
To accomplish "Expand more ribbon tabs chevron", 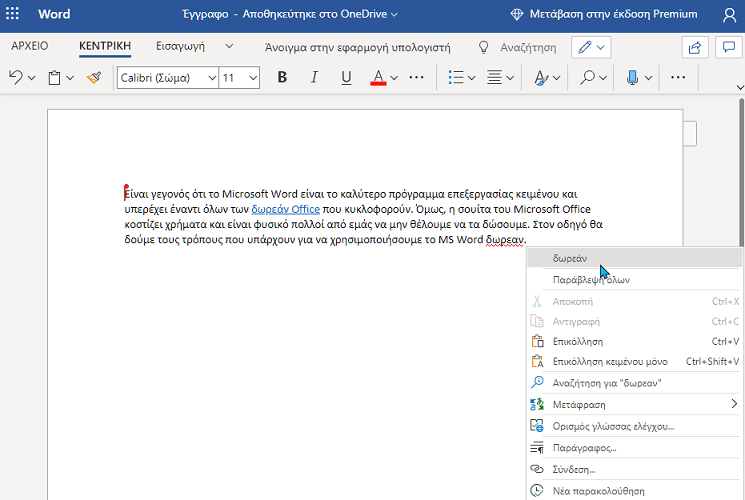I will tap(229, 46).
